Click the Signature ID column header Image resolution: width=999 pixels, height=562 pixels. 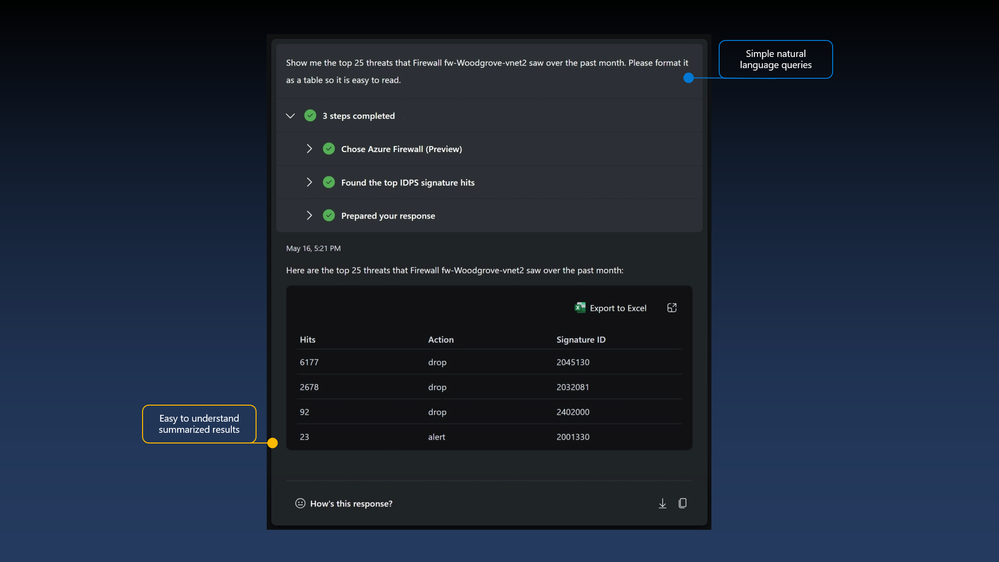581,340
